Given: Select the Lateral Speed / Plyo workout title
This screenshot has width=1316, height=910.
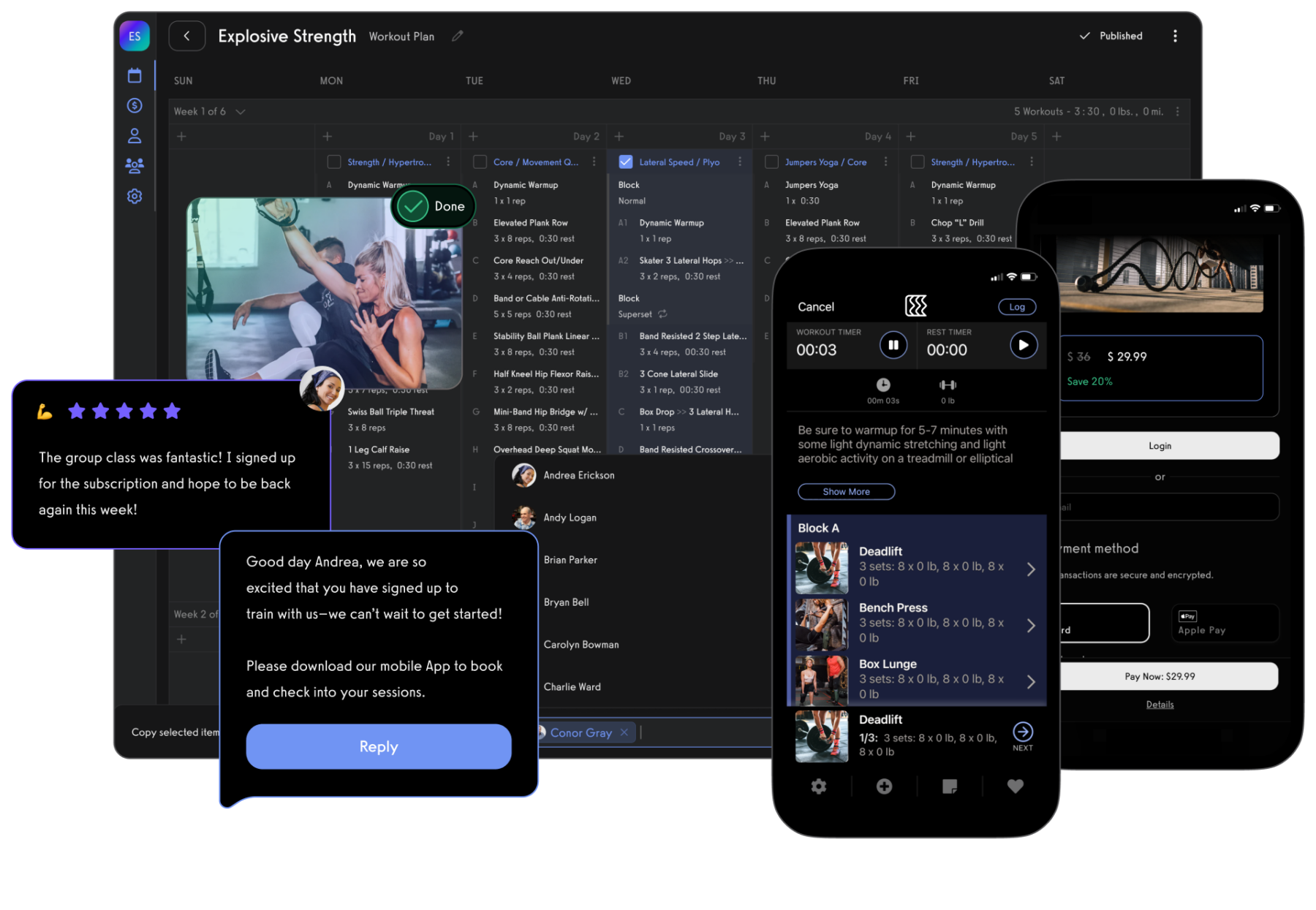Looking at the screenshot, I should click(x=678, y=162).
